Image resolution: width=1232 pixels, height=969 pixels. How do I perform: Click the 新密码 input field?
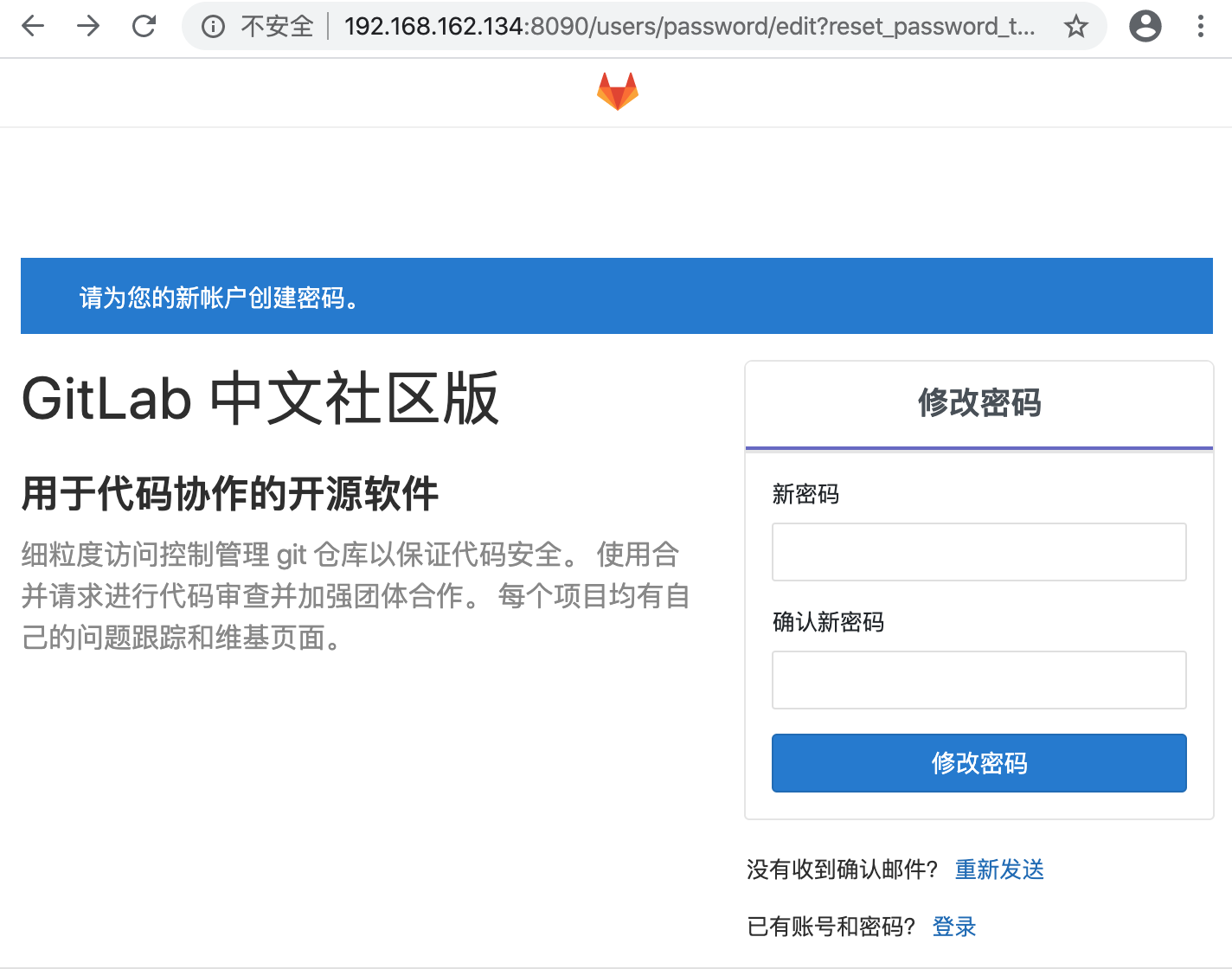(979, 552)
